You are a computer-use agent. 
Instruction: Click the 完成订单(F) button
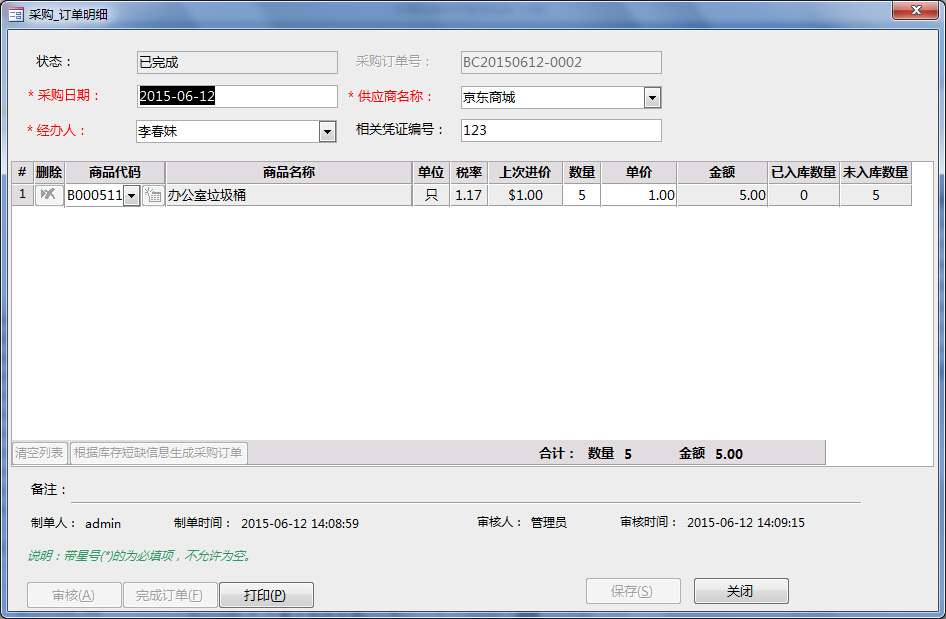point(170,595)
